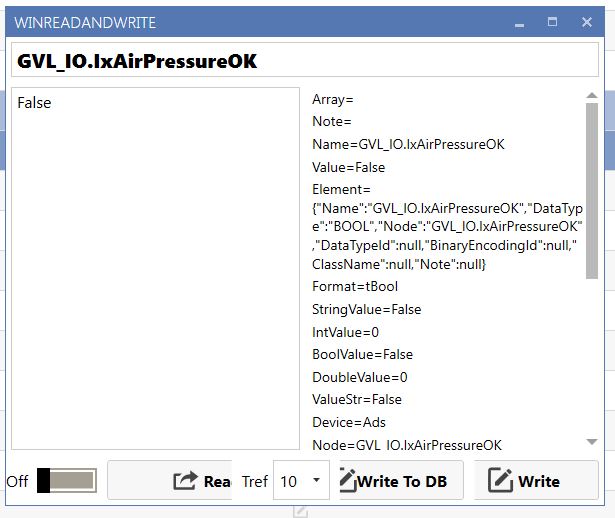Image resolution: width=615 pixels, height=518 pixels.
Task: Toggle the Off switch
Action: pyautogui.click(x=67, y=480)
